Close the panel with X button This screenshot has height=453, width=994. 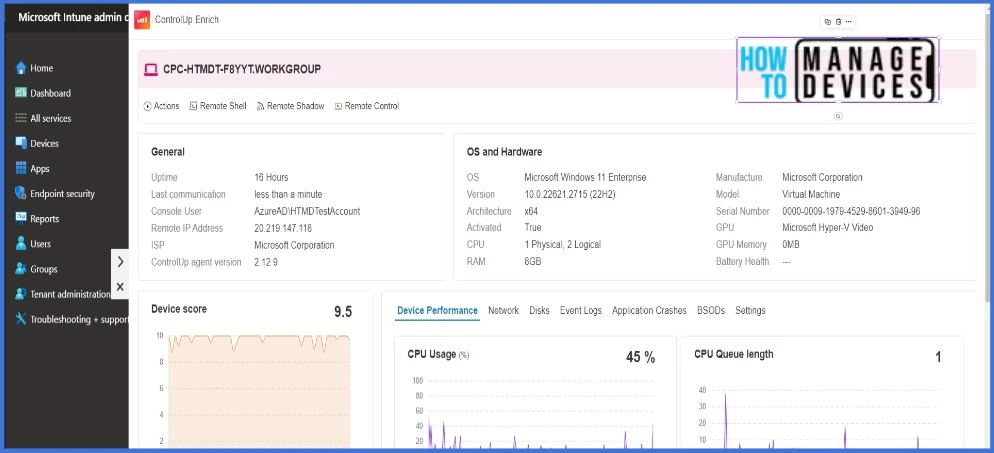tap(120, 287)
